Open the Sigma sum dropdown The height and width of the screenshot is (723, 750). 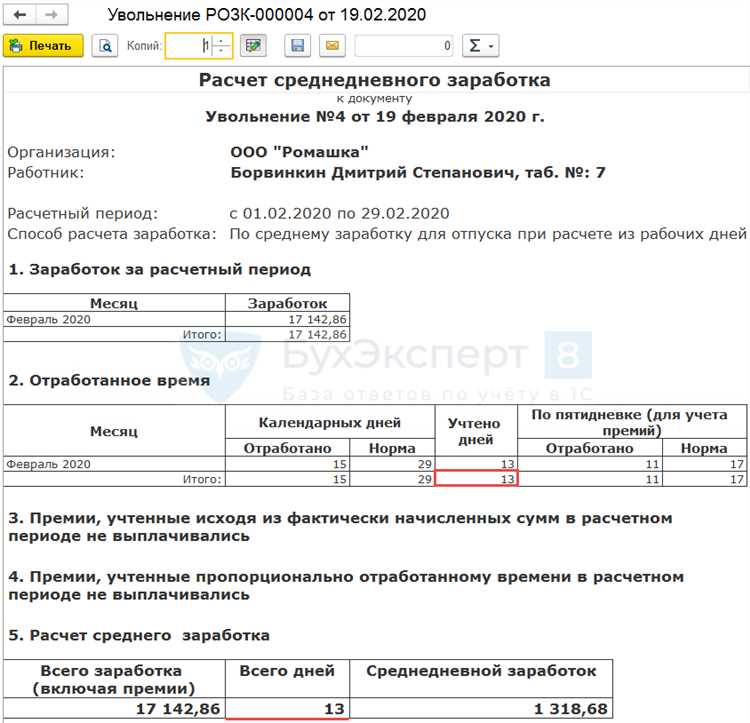coord(480,45)
